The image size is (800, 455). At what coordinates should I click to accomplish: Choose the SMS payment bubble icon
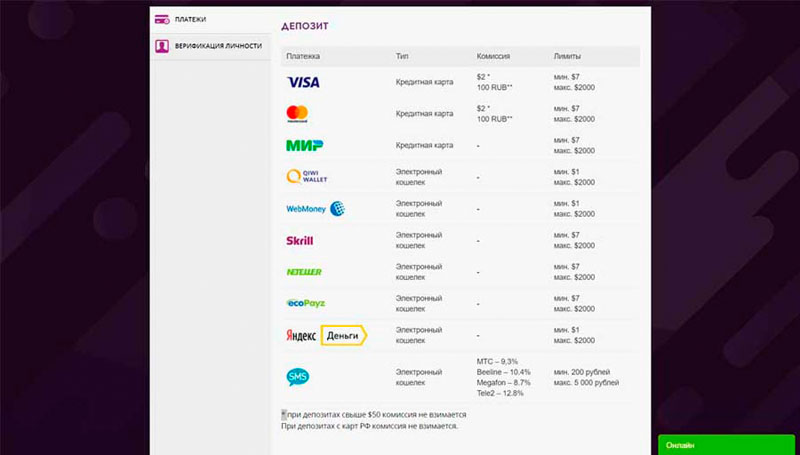(x=298, y=377)
